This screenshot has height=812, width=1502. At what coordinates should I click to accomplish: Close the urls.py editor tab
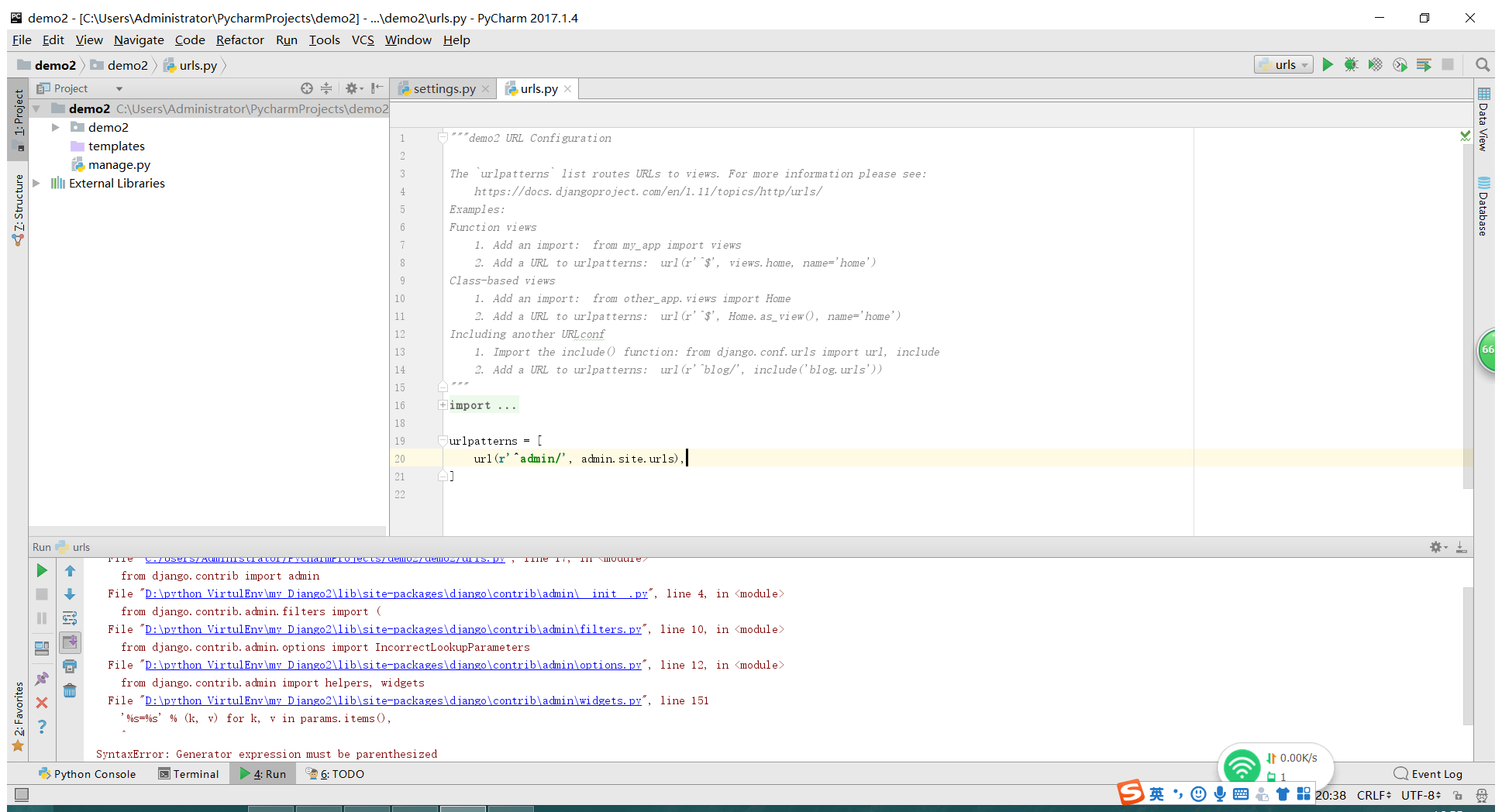(x=567, y=89)
